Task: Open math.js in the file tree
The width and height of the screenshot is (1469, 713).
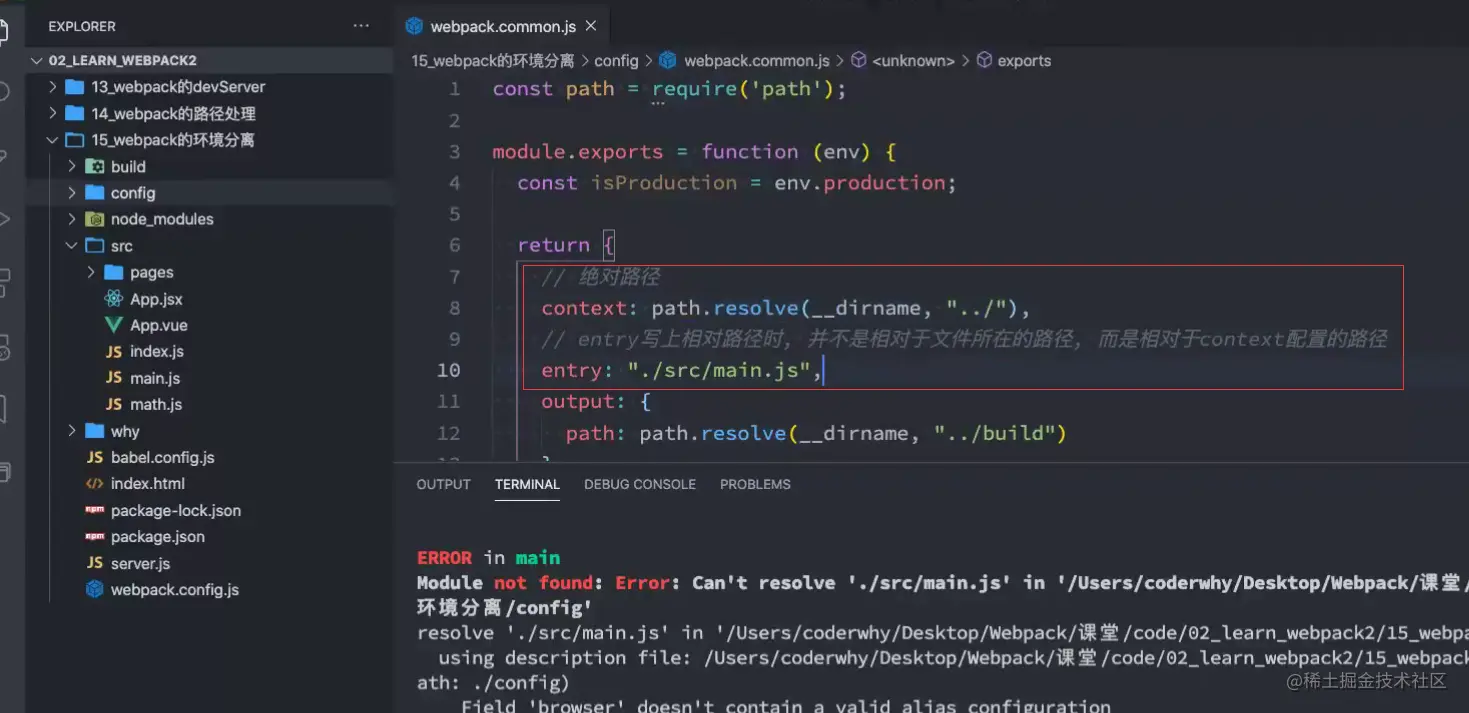Action: 156,404
